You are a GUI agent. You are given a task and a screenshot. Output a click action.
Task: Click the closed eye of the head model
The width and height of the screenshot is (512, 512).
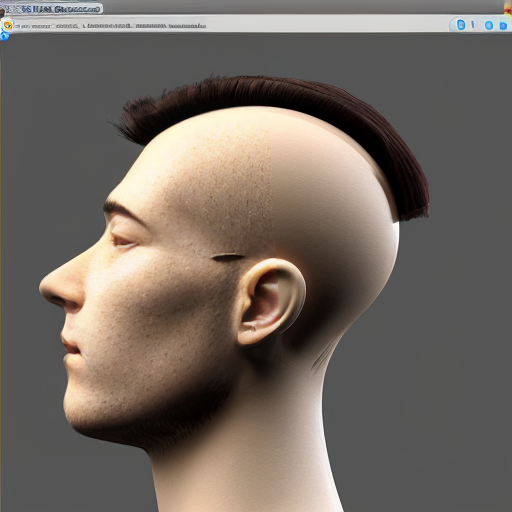click(124, 241)
